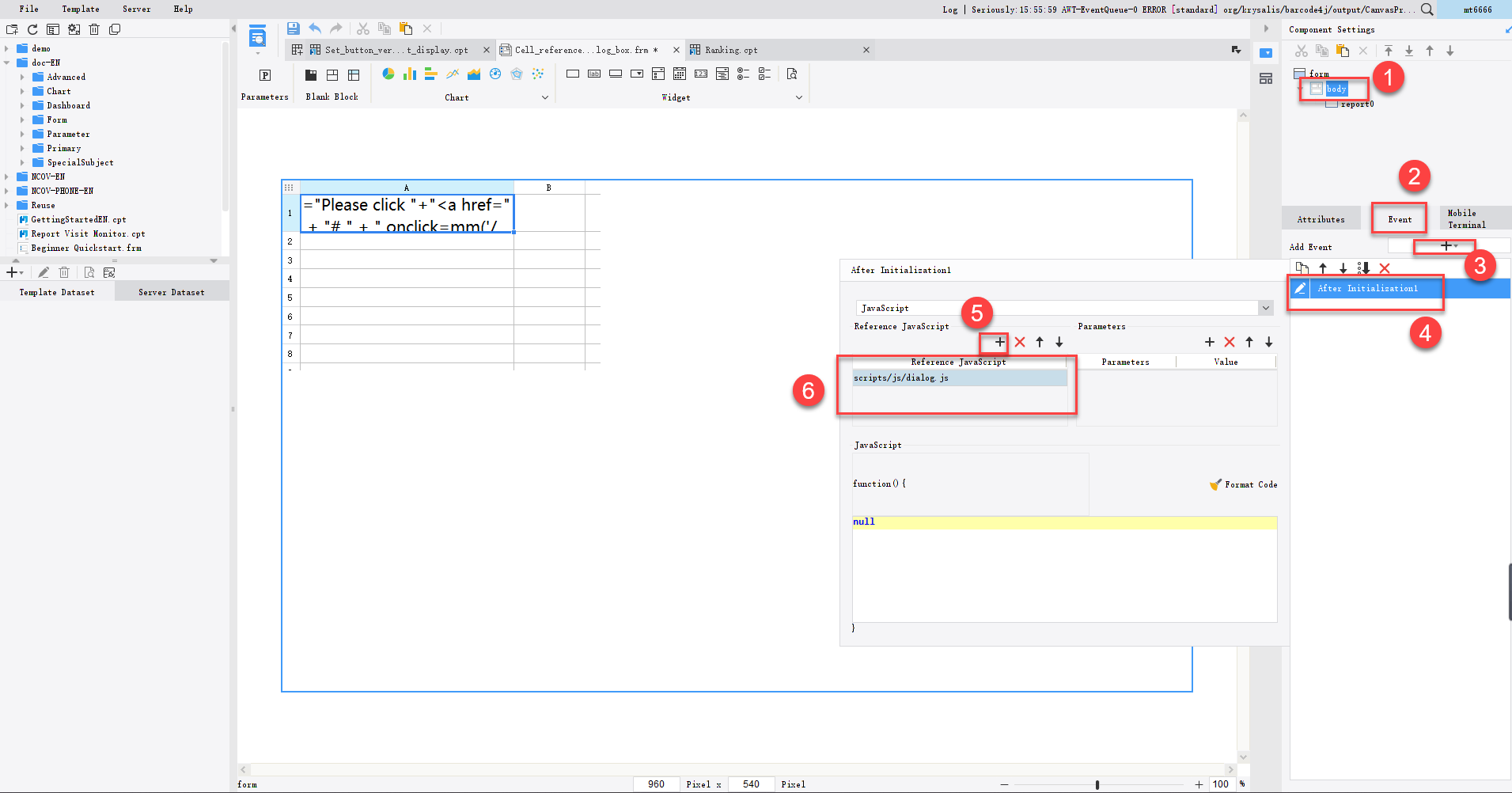Open the File menu
Viewport: 1512px width, 793px height.
click(29, 9)
